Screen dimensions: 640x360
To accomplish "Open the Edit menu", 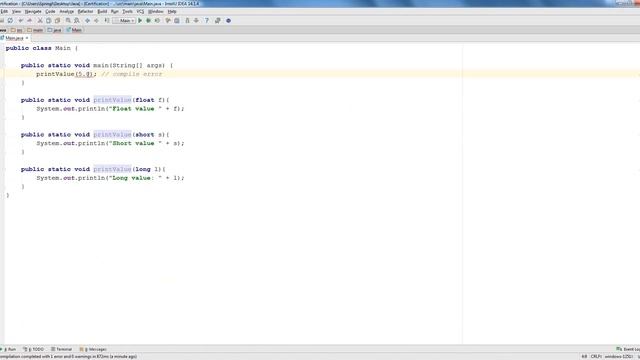I will (4, 12).
